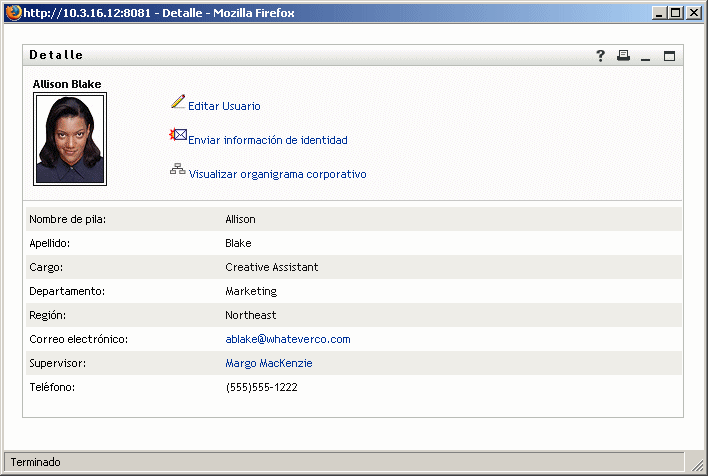
Task: Minimize the Detalle panel
Action: tap(646, 56)
